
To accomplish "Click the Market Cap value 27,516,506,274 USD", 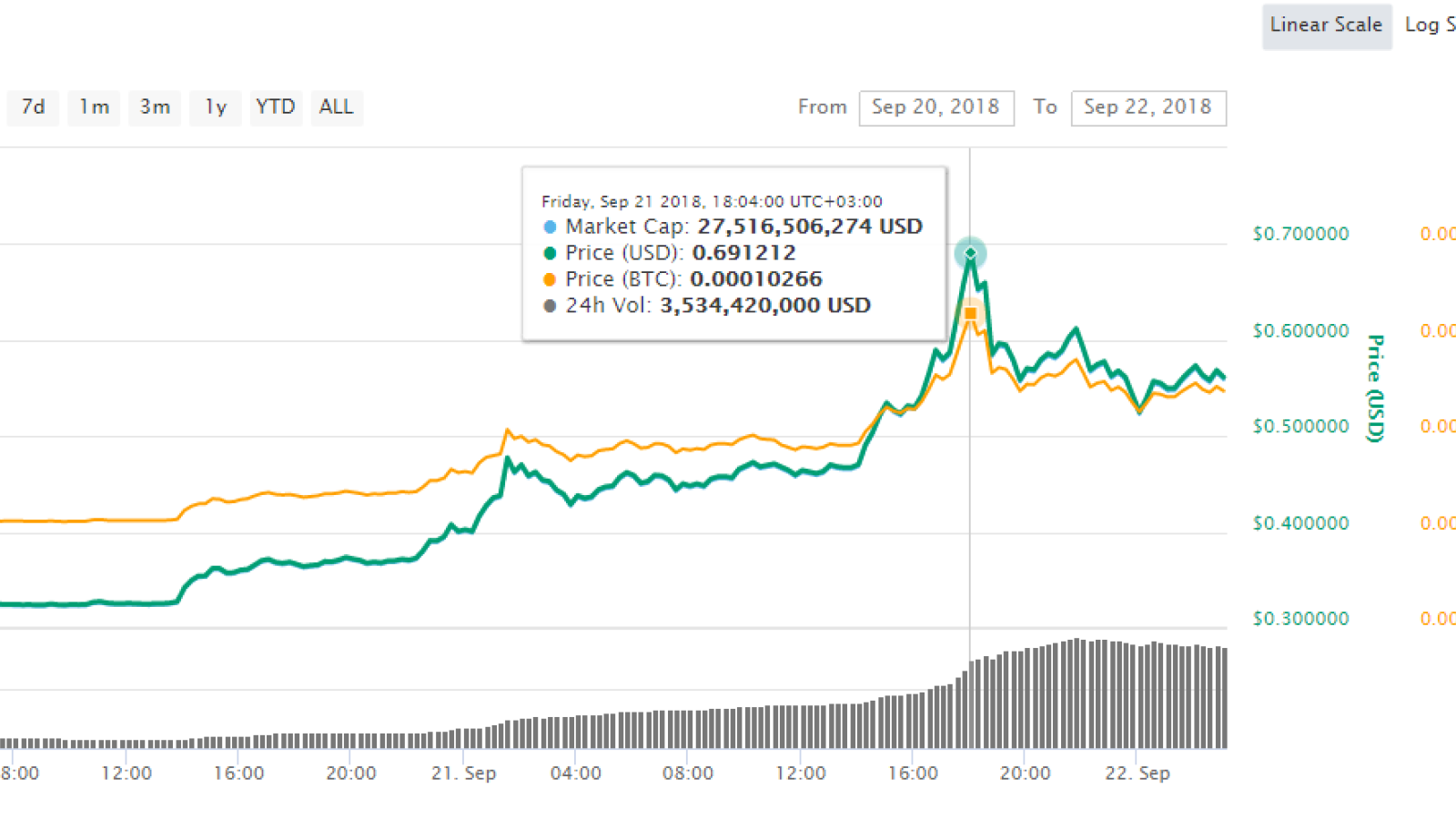I will (810, 227).
